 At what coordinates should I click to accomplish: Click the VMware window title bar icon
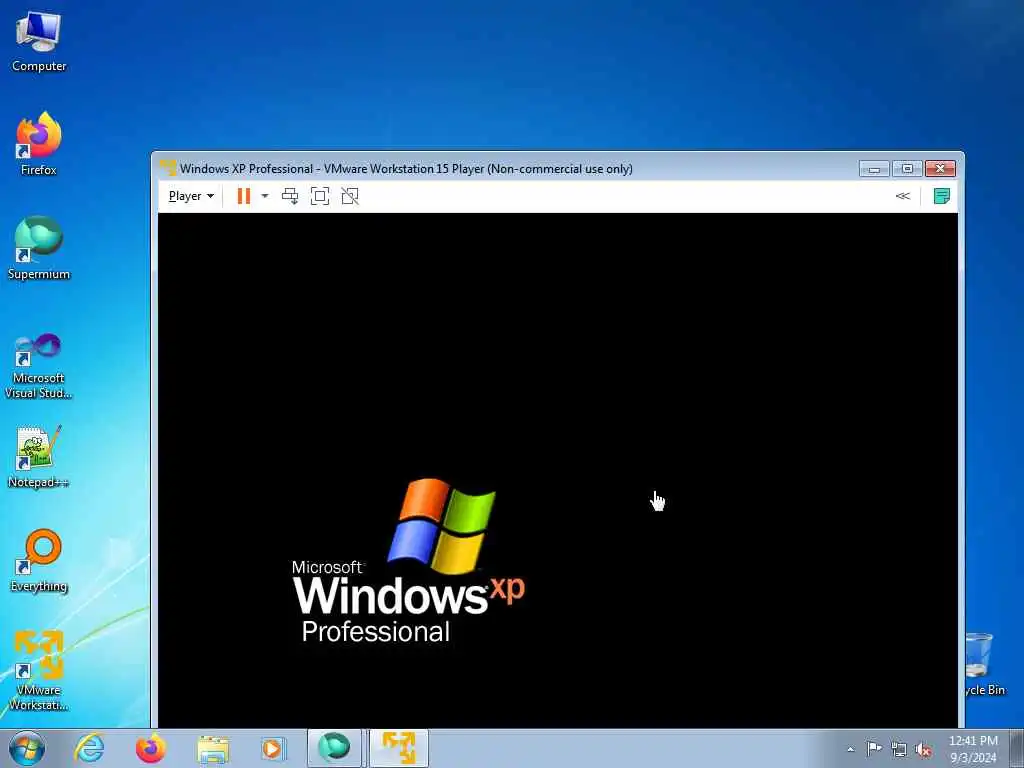168,168
